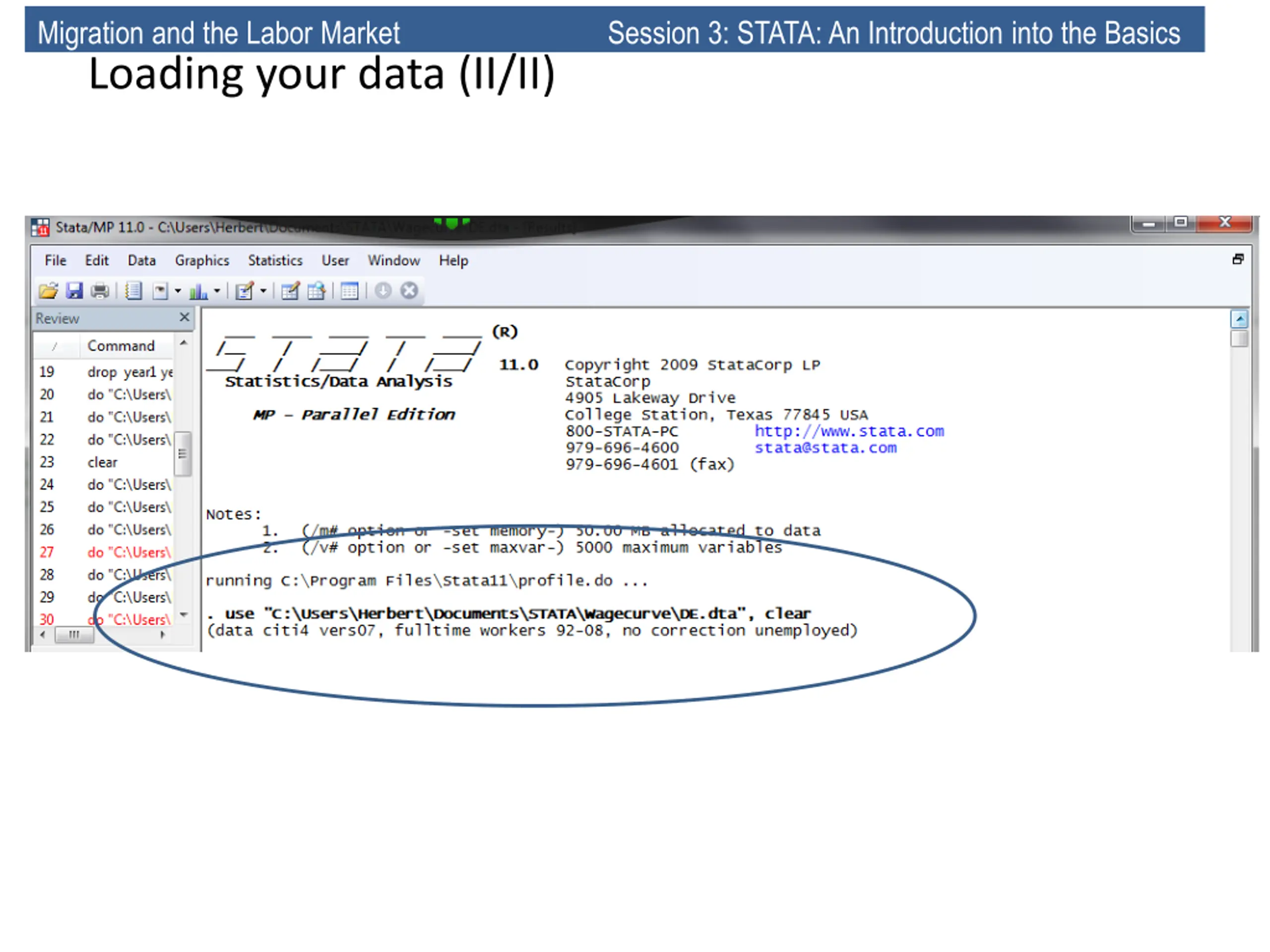Viewport: 1270px width, 952px height.
Task: Open the File menu
Action: [55, 260]
